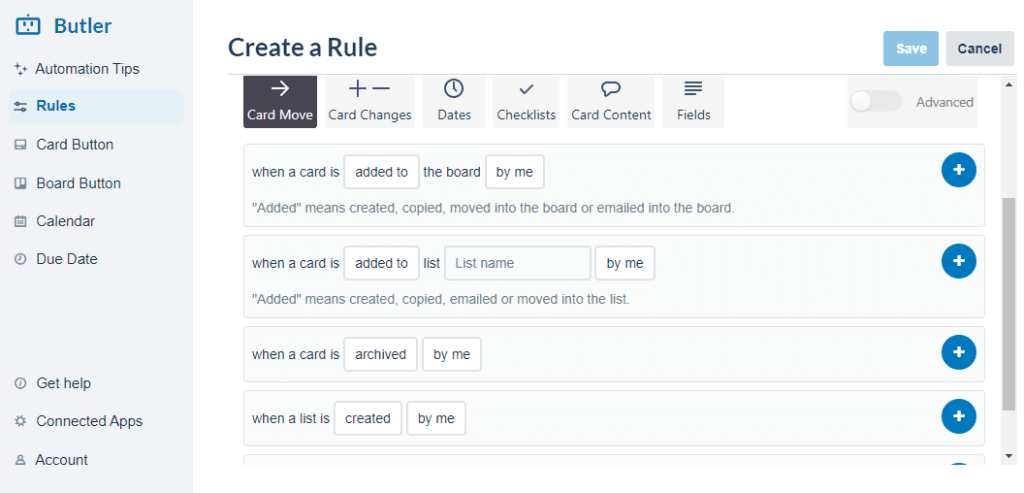Select the Fields trigger tab
The width and height of the screenshot is (1024, 493).
pos(693,101)
